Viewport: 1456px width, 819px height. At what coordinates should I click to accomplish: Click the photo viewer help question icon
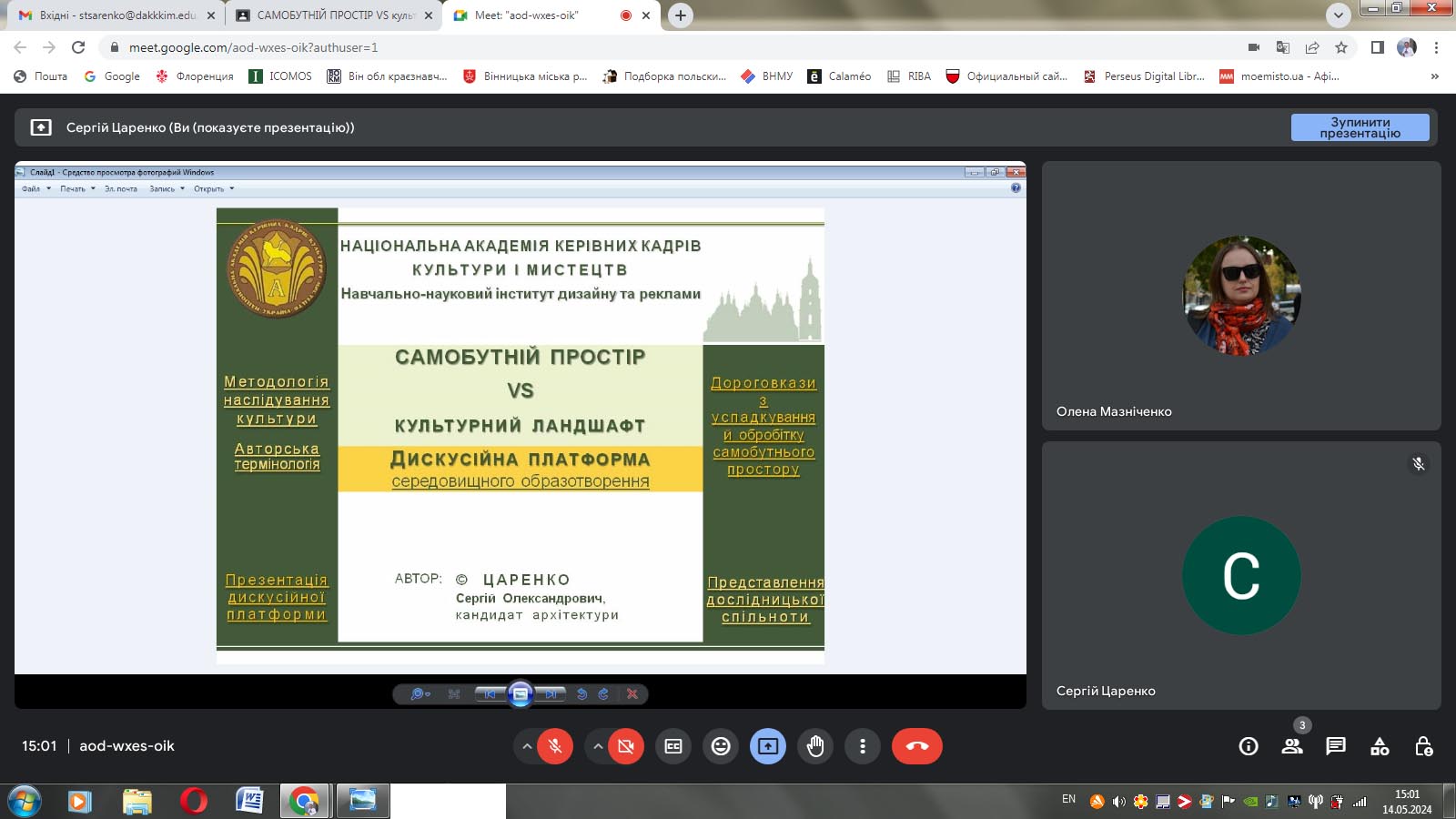[1016, 188]
